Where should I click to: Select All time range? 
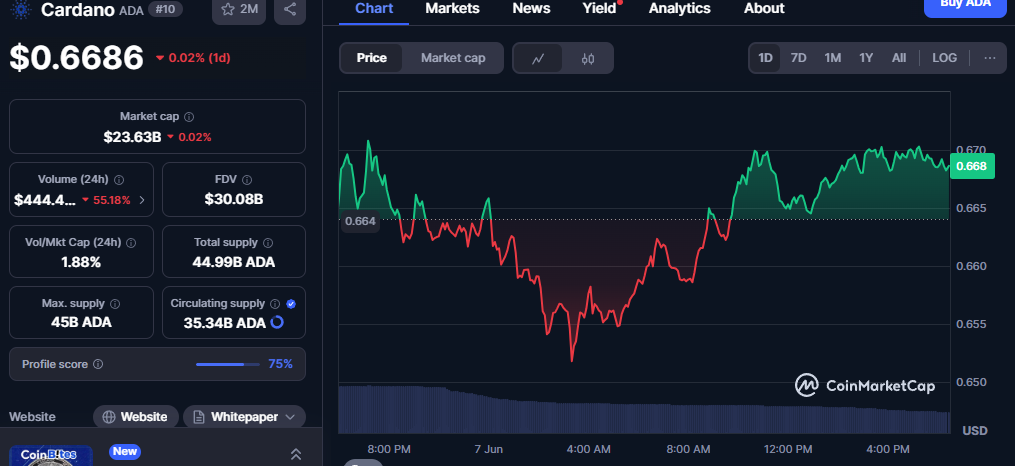(898, 58)
